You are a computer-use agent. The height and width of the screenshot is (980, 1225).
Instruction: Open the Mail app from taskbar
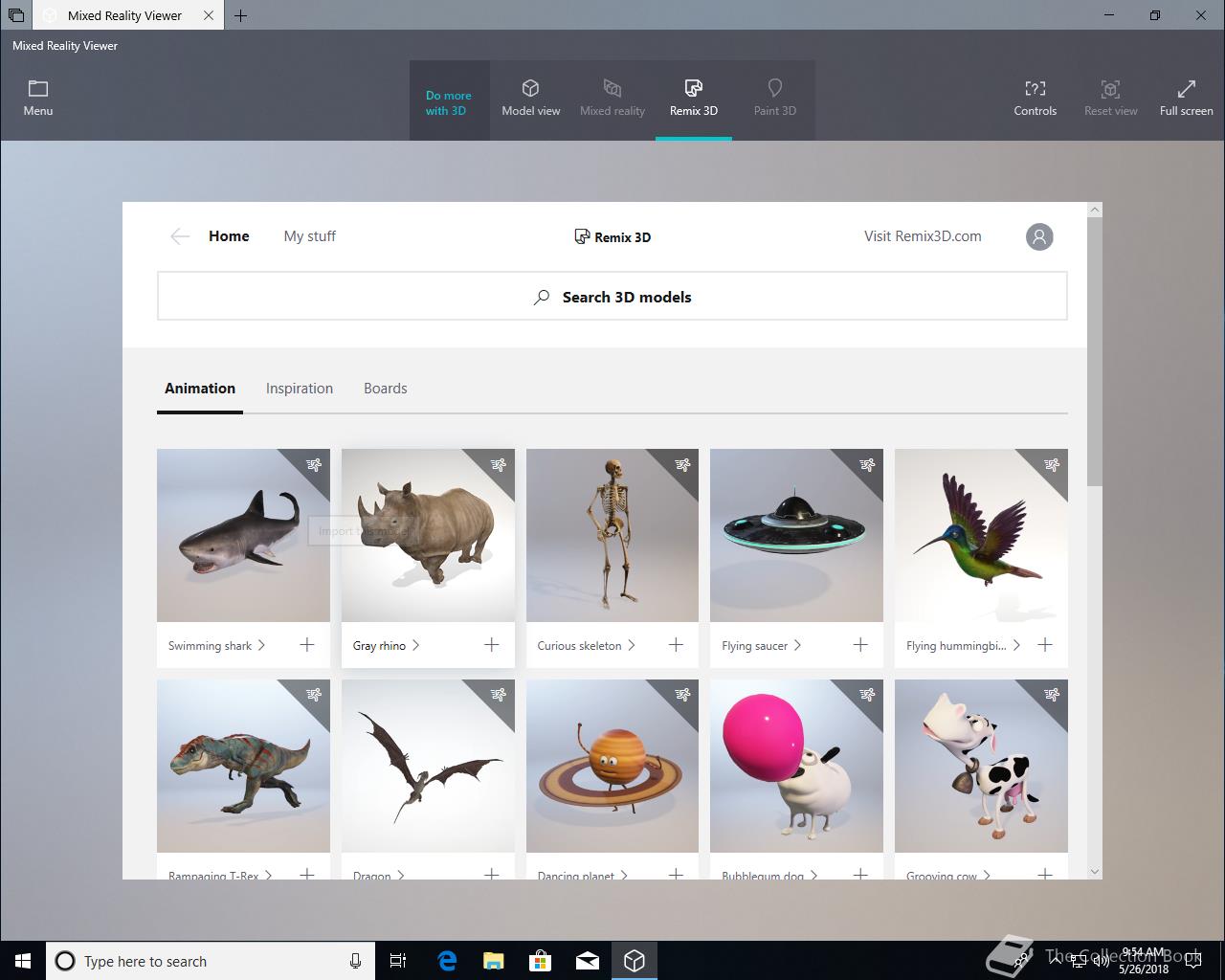click(x=588, y=961)
